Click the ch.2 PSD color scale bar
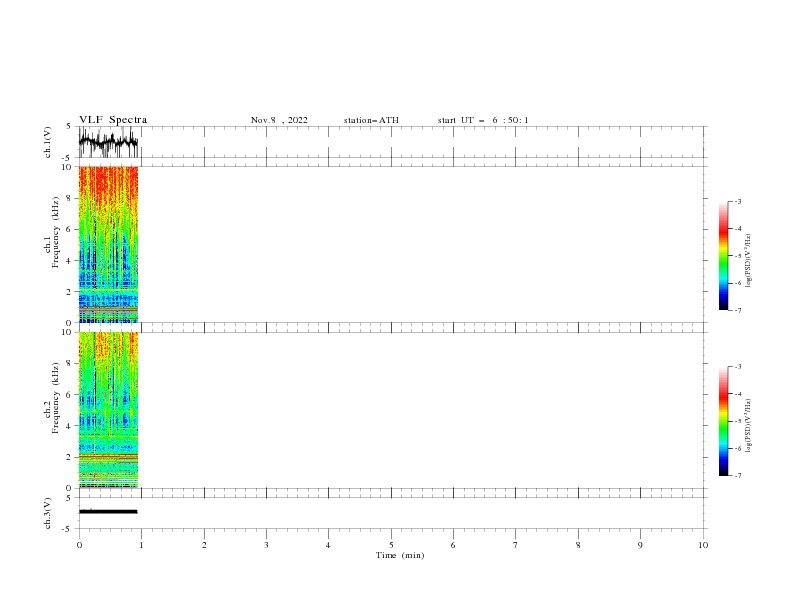 pyautogui.click(x=723, y=421)
